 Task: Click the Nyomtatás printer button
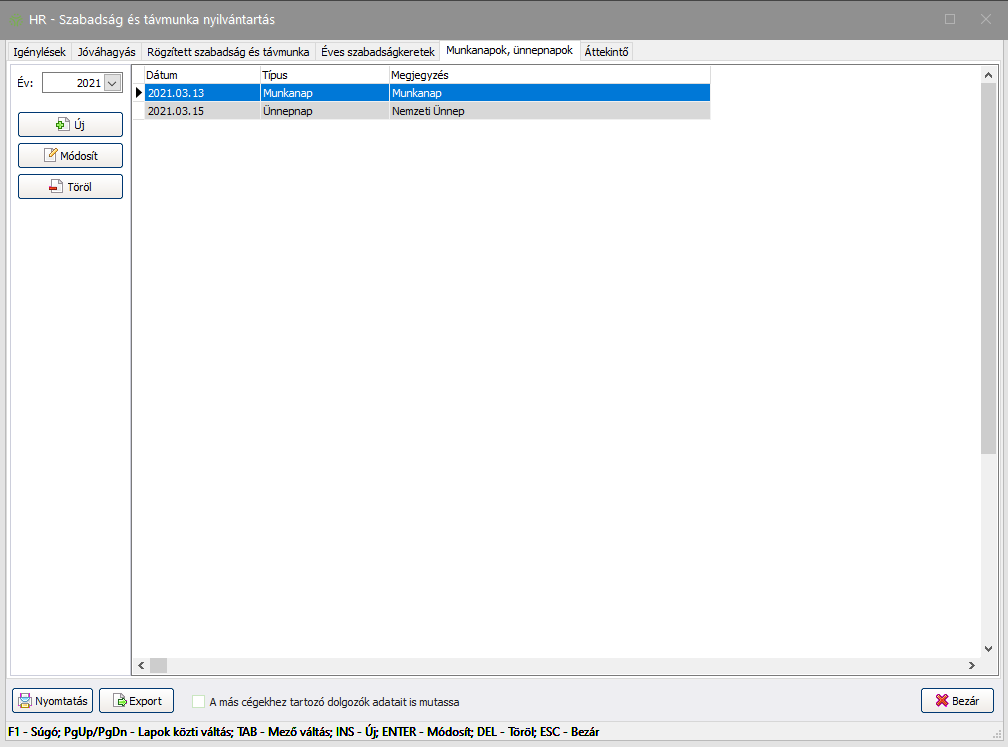coord(52,701)
